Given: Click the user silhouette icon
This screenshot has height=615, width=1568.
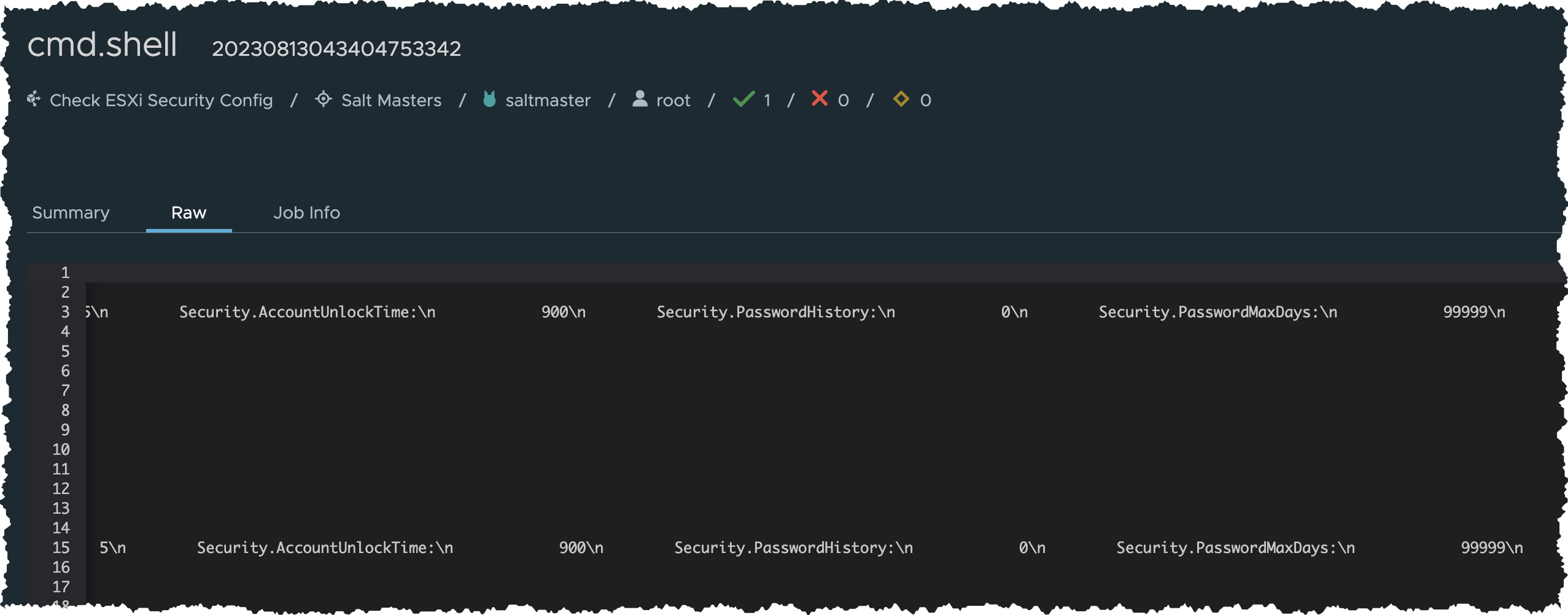Looking at the screenshot, I should coord(640,98).
